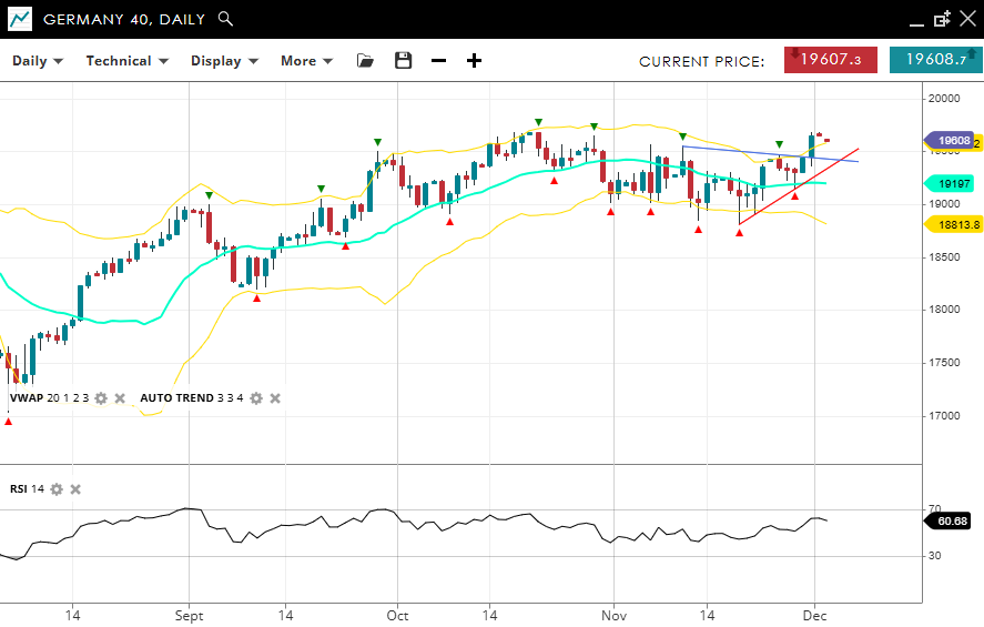The image size is (984, 627).
Task: Remove the Auto Trend indicator
Action: point(276,398)
